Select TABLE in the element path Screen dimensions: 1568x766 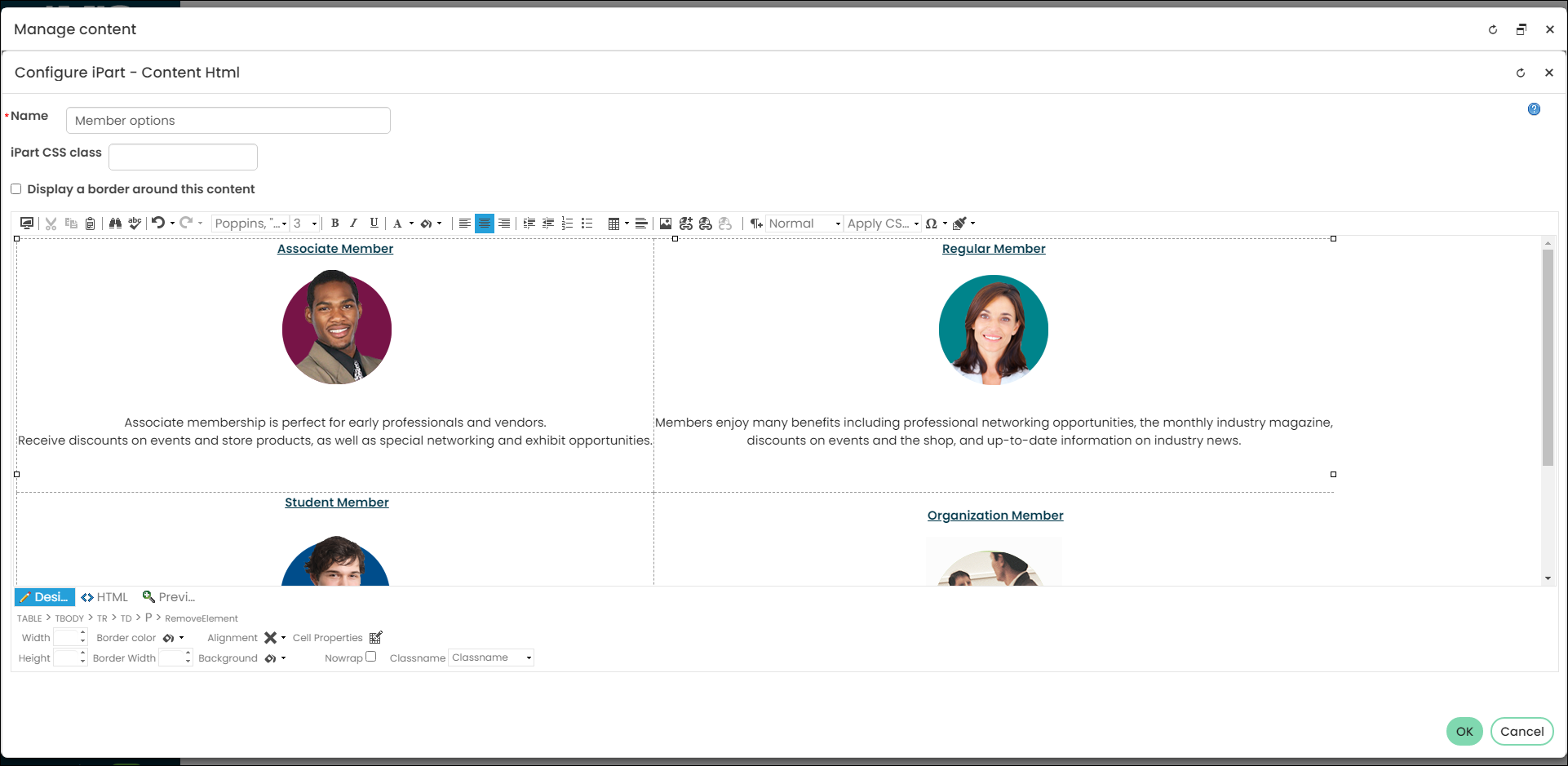29,618
